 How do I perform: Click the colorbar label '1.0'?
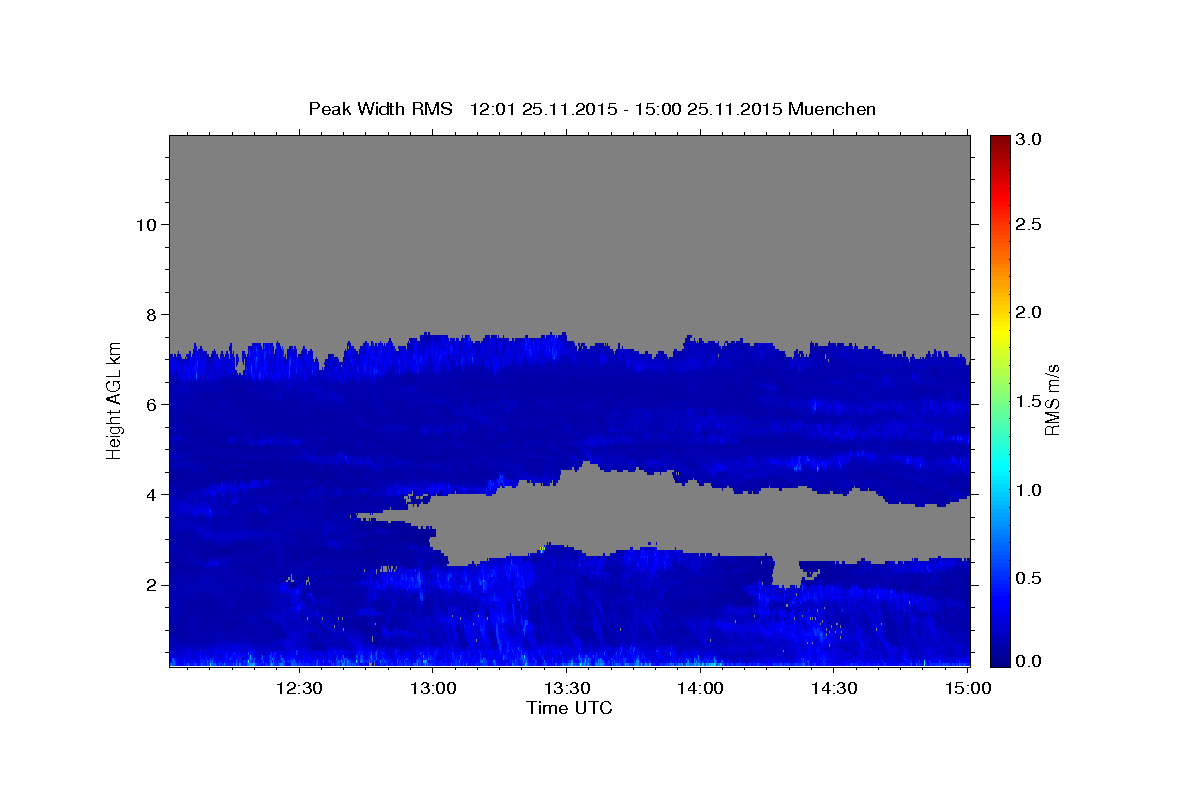coord(1030,490)
